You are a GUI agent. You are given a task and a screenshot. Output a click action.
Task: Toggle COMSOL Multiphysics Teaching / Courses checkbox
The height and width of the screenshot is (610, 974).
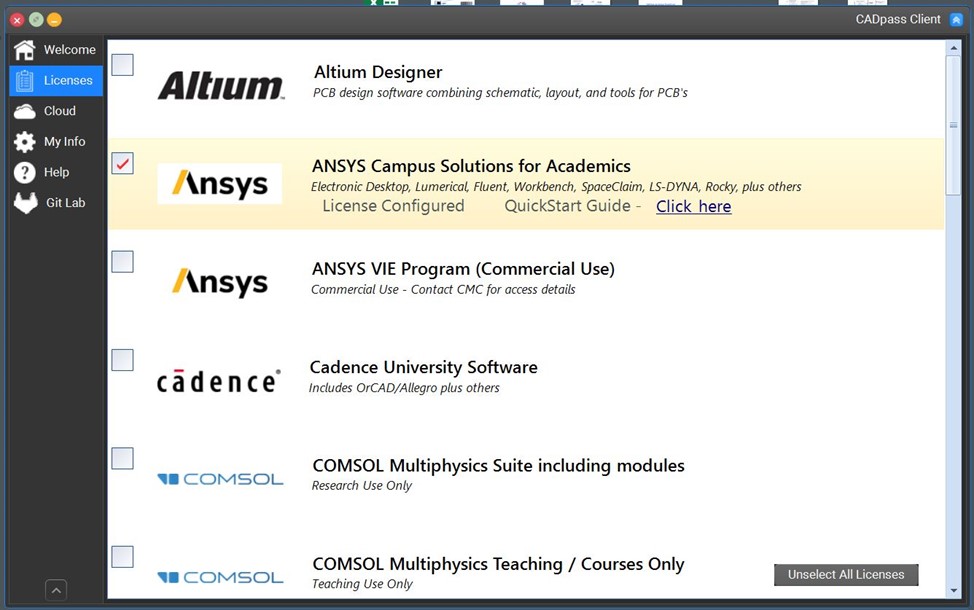coord(122,557)
